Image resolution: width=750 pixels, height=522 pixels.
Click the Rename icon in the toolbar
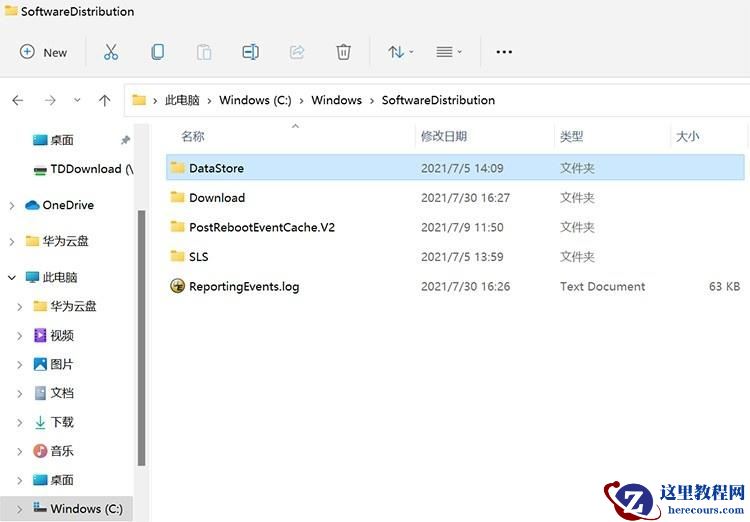tap(251, 52)
